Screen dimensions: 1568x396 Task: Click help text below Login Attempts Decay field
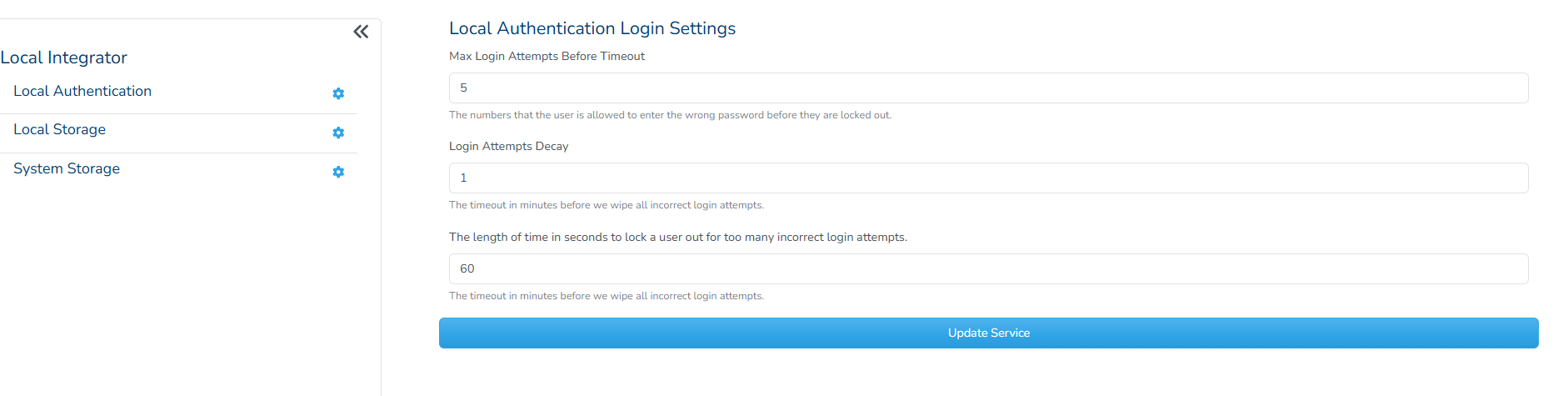(606, 205)
